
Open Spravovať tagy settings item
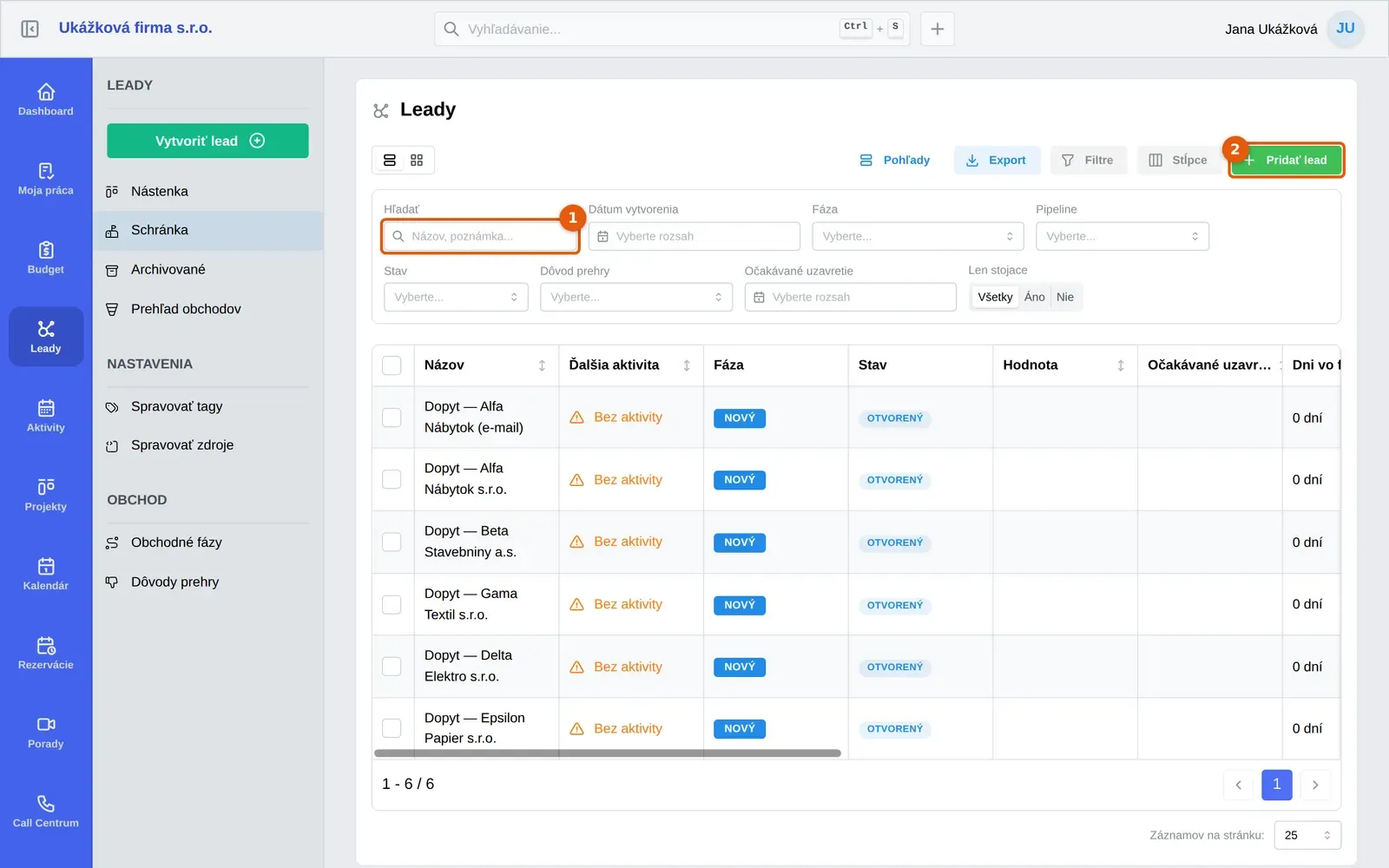click(208, 406)
